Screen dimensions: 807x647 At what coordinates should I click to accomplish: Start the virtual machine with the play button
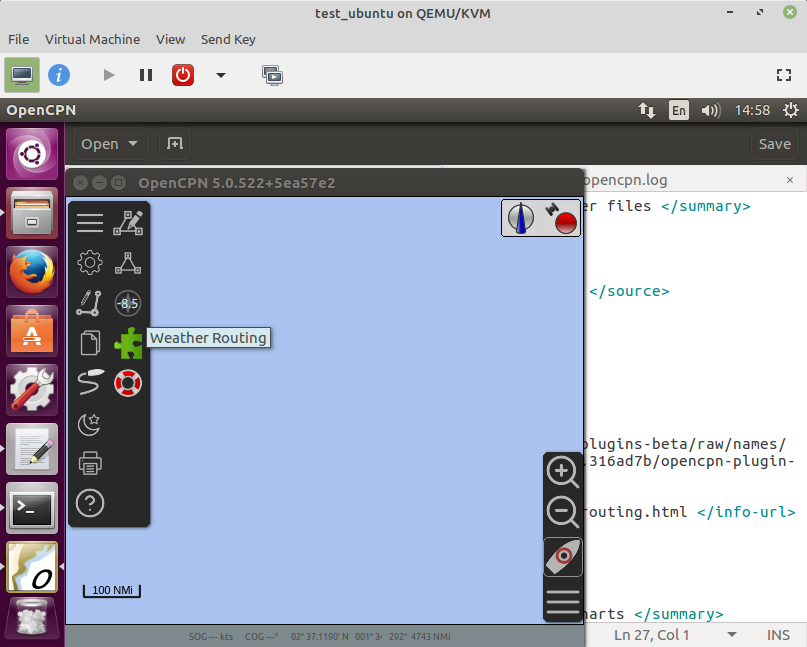coord(109,75)
